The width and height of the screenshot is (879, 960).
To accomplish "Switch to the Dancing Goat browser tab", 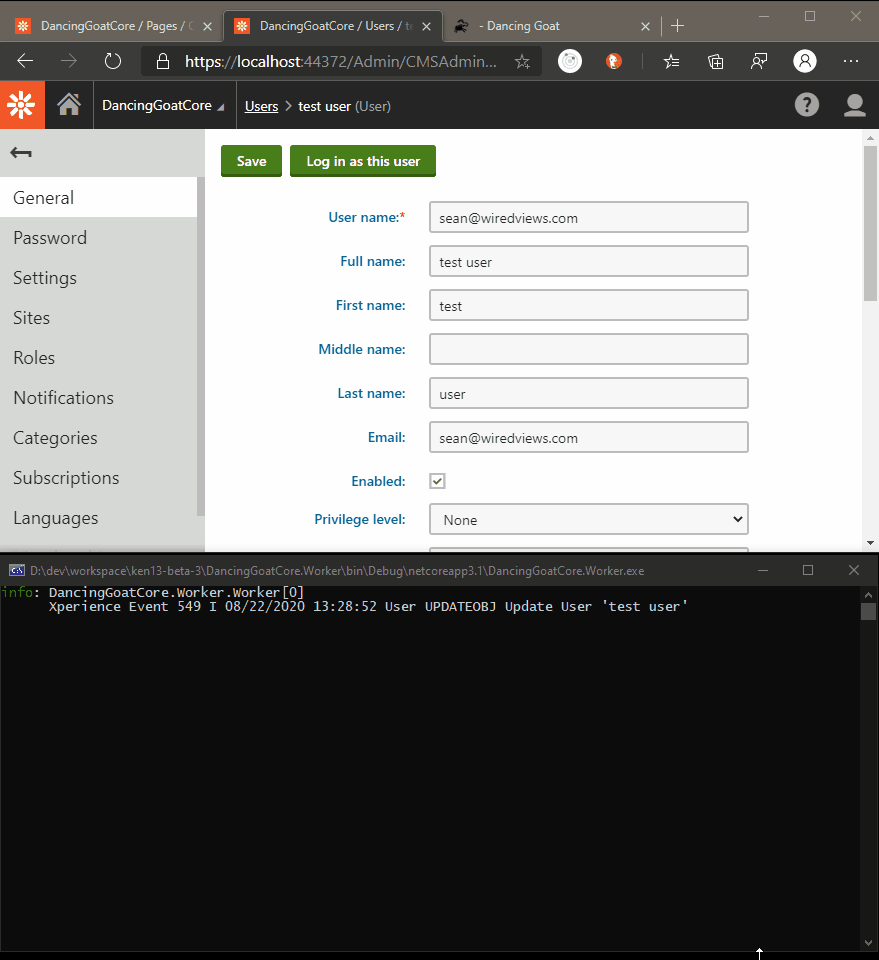I will 550,26.
